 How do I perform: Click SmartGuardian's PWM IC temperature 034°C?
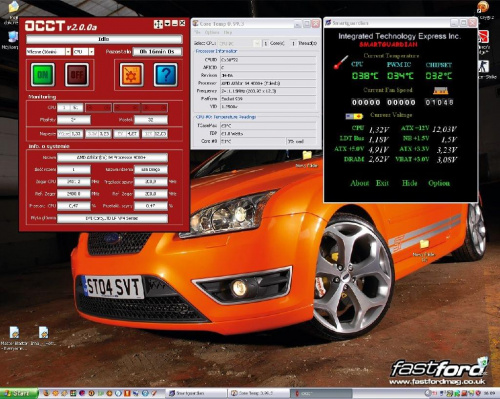(x=400, y=76)
